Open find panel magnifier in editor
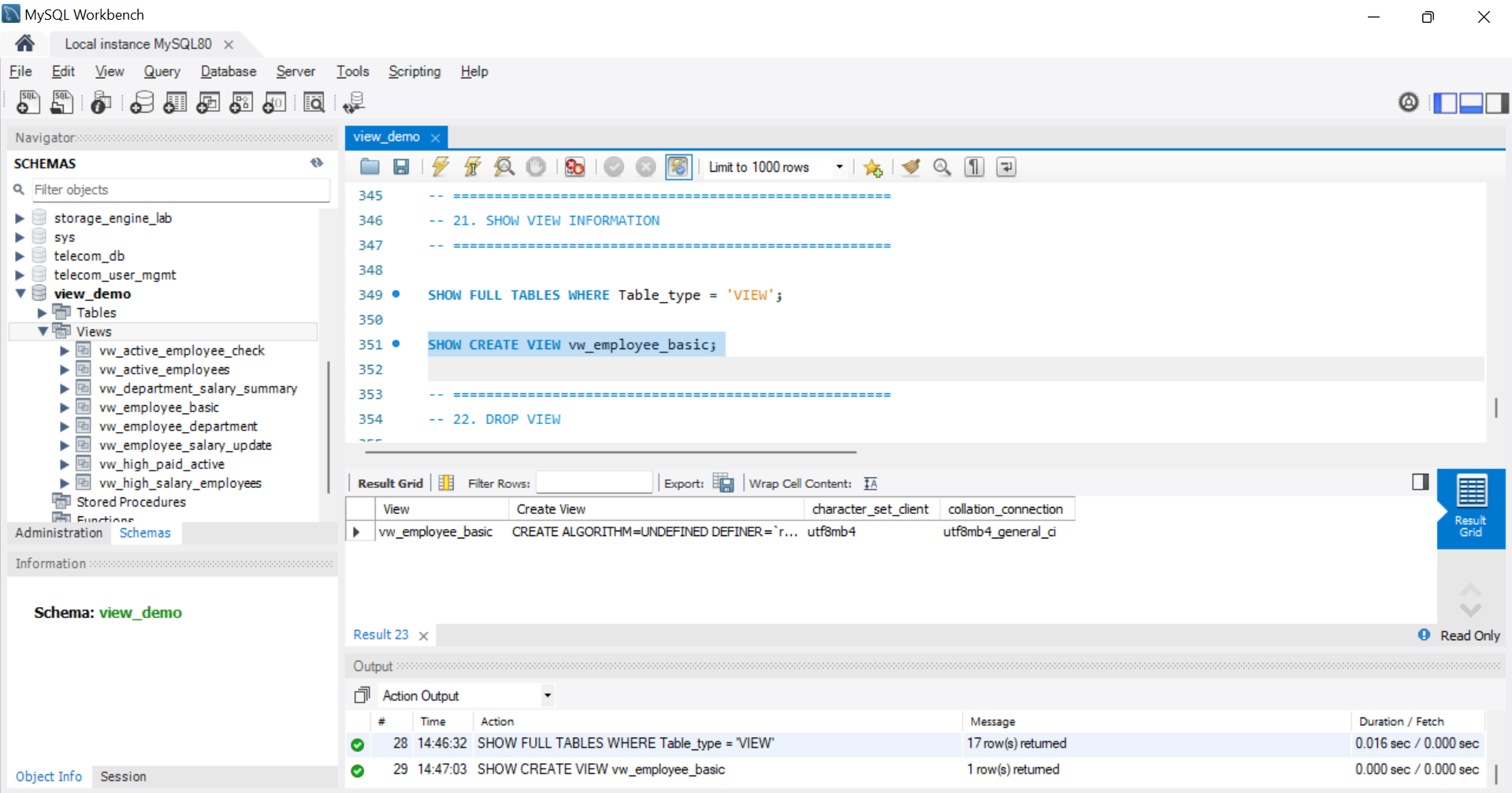The width and height of the screenshot is (1512, 793). pyautogui.click(x=942, y=167)
